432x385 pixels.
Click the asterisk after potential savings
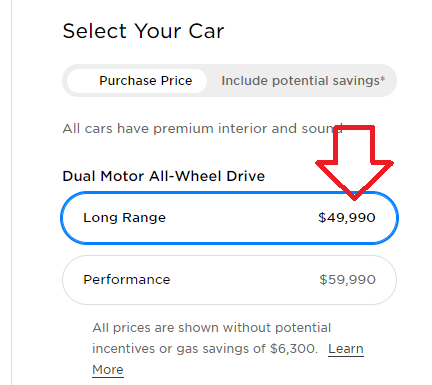[383, 79]
